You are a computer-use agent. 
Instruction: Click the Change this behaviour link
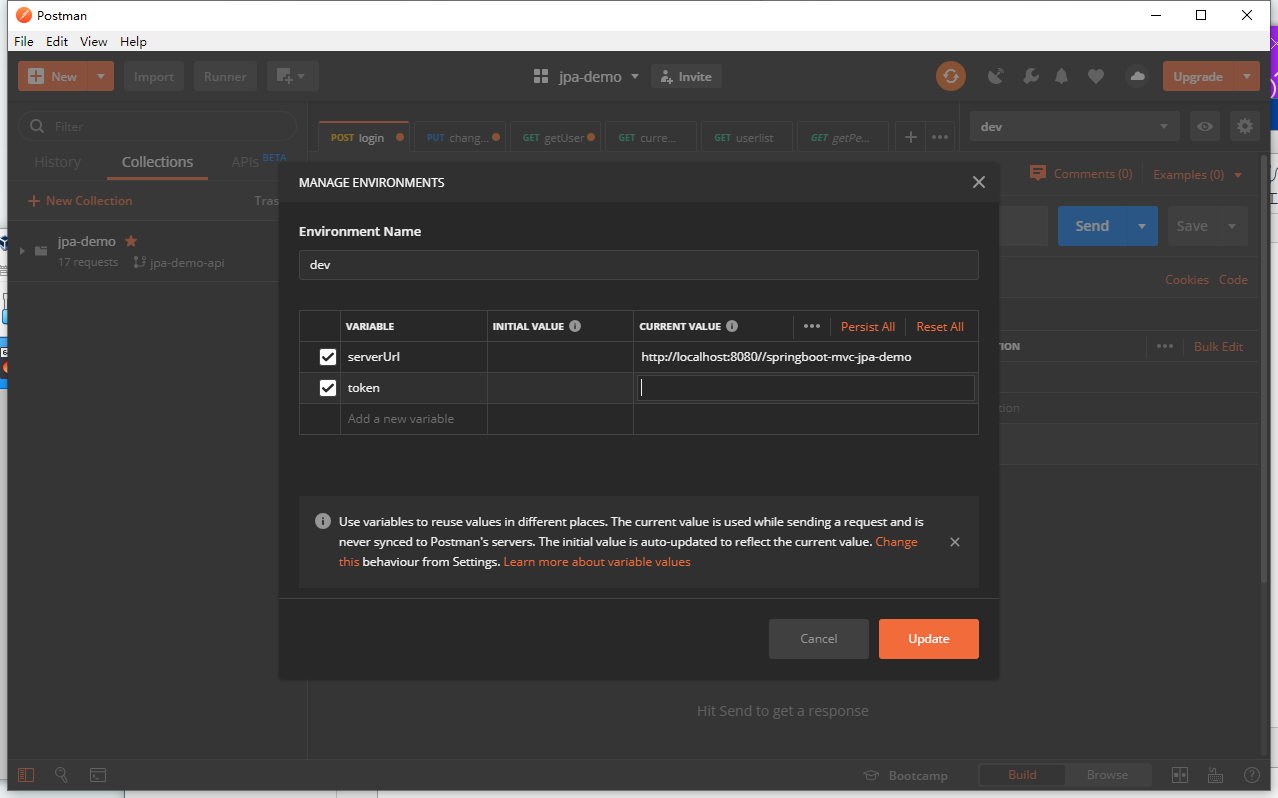pos(896,542)
